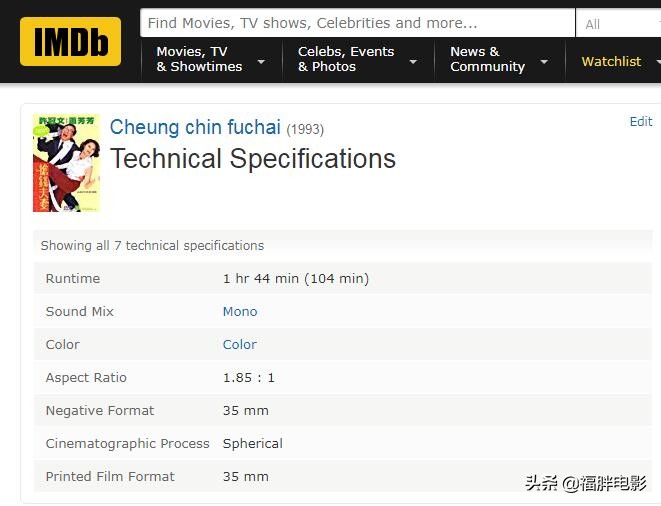The height and width of the screenshot is (506, 661).
Task: Expand the arrow next to Celebs, Events & Photos
Action: 413,61
